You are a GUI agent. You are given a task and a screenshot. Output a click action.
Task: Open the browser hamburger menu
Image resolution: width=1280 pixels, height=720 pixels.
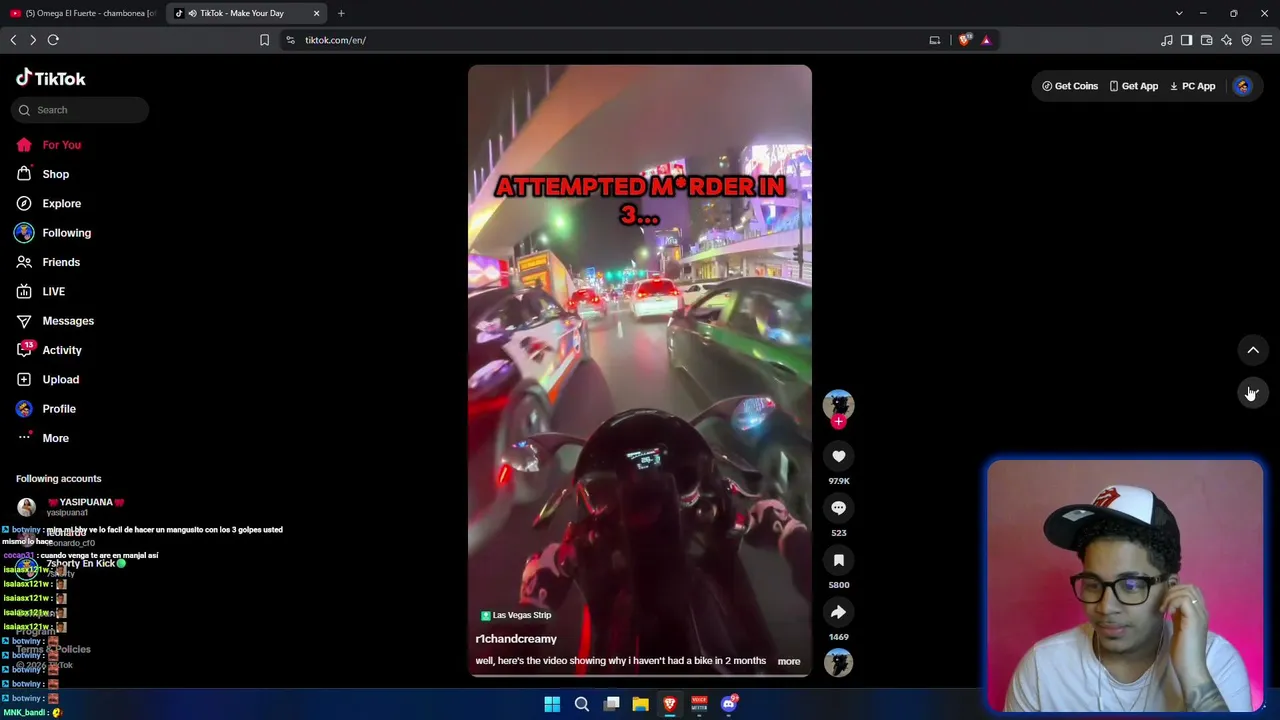[x=1266, y=40]
